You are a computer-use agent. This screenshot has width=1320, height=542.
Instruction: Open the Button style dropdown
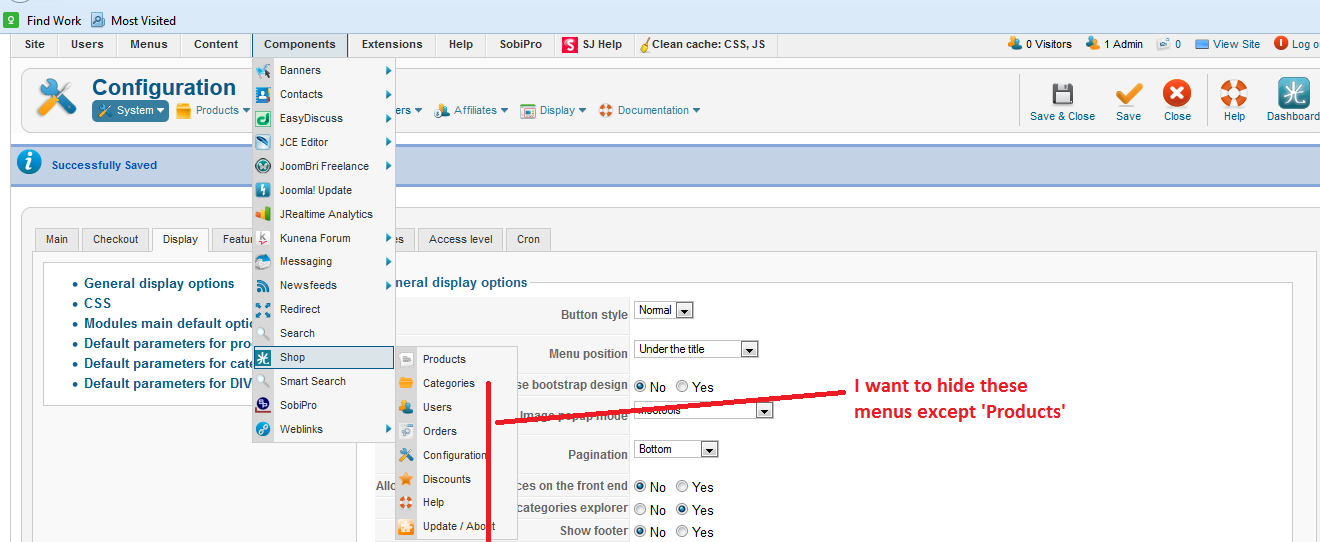click(664, 311)
